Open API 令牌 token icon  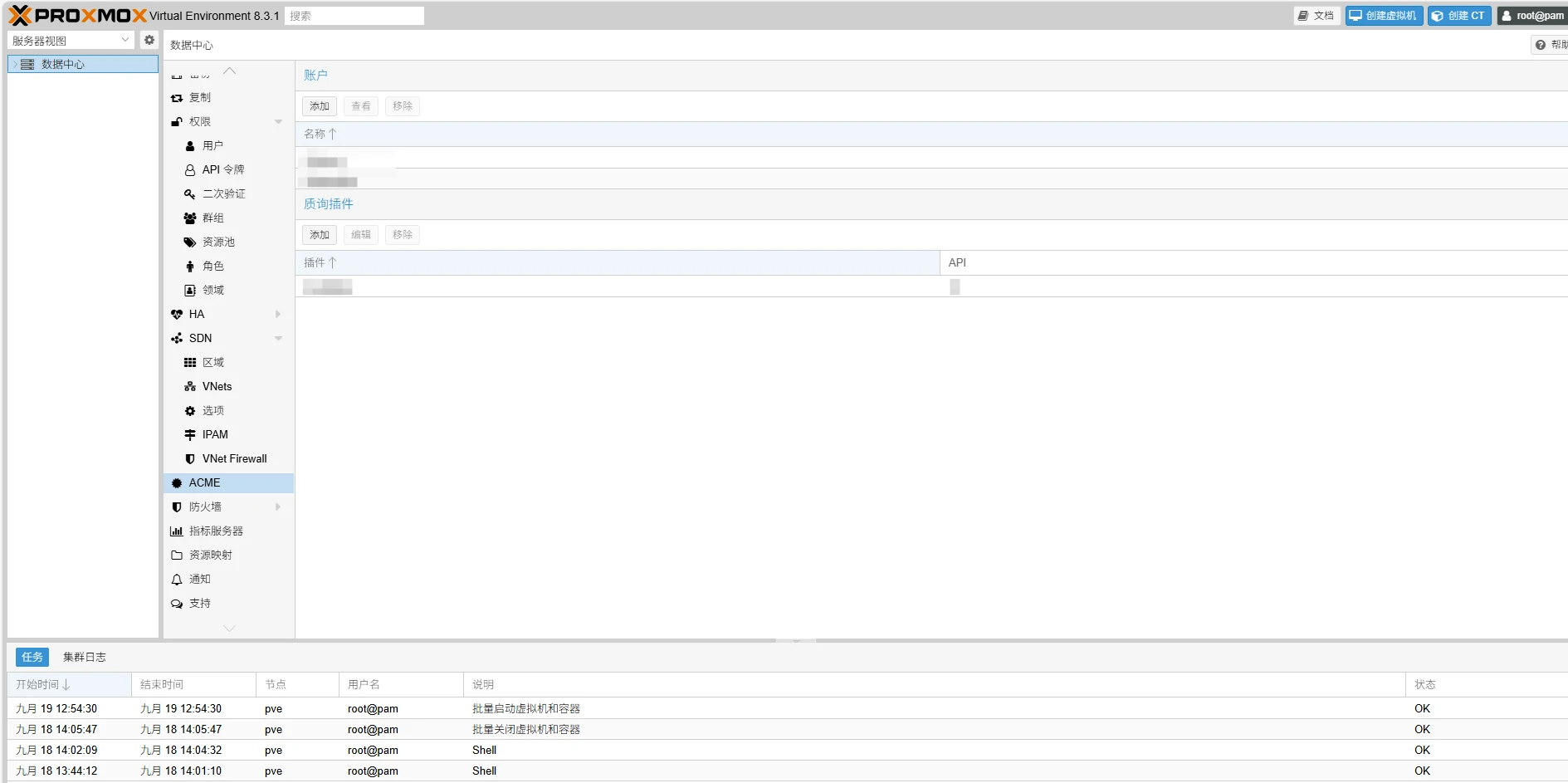tap(190, 169)
